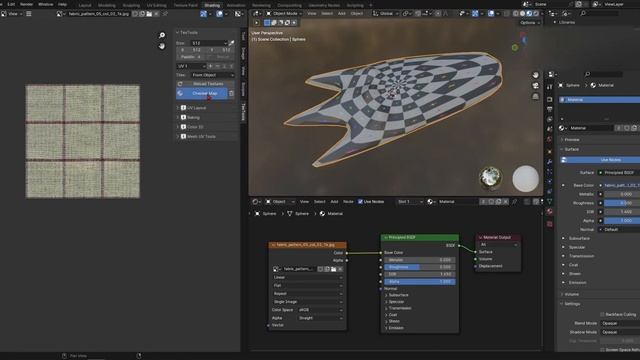The image size is (640, 360).
Task: Select solid shading mode icon
Action: [x=522, y=13]
